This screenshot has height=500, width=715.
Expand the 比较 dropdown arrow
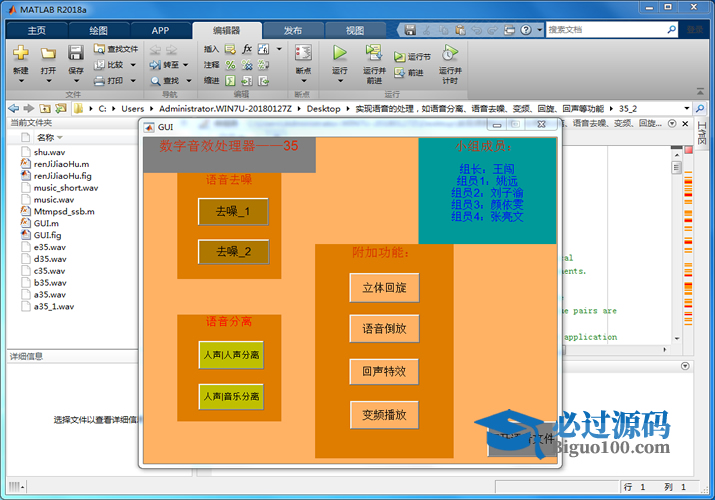point(133,65)
